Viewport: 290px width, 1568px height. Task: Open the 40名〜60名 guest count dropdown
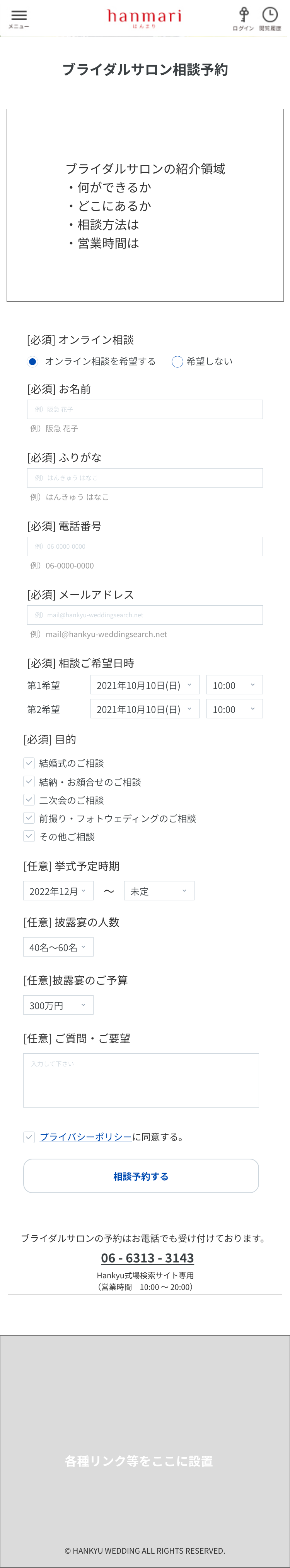pyautogui.click(x=58, y=947)
